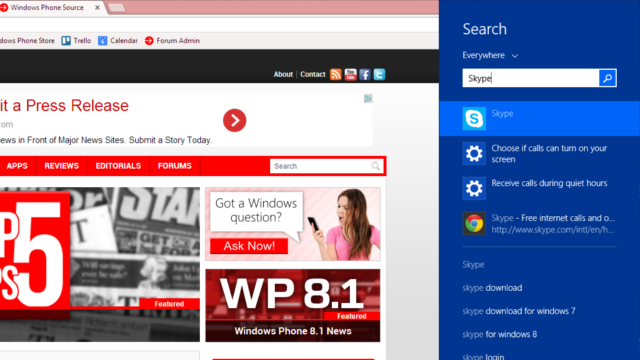
Task: Click the Skype search input field
Action: [x=531, y=78]
